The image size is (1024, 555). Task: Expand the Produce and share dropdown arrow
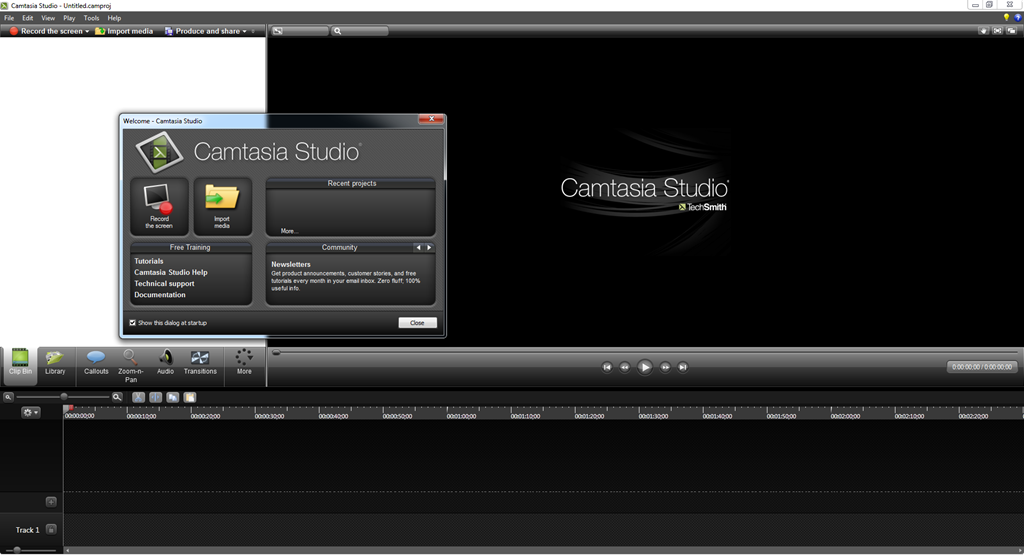point(245,31)
